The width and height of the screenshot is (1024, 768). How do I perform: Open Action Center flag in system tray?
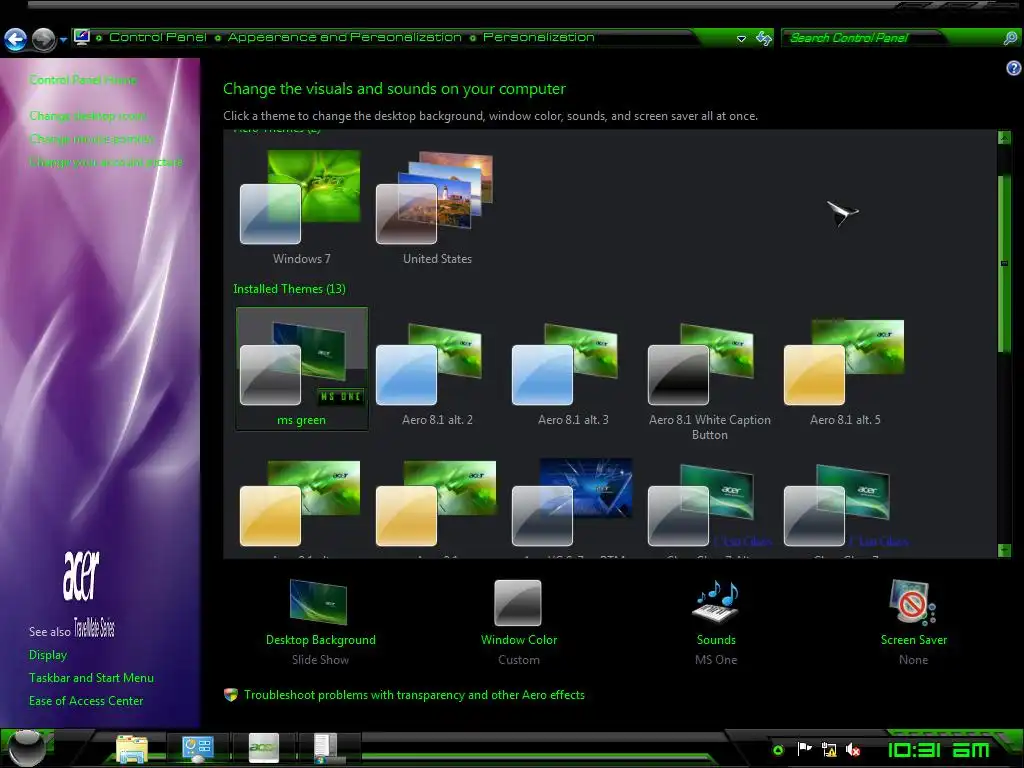coord(805,749)
